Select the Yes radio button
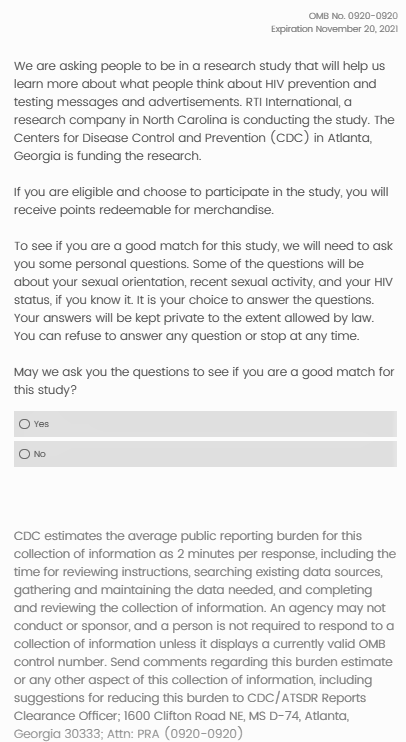 [24, 424]
